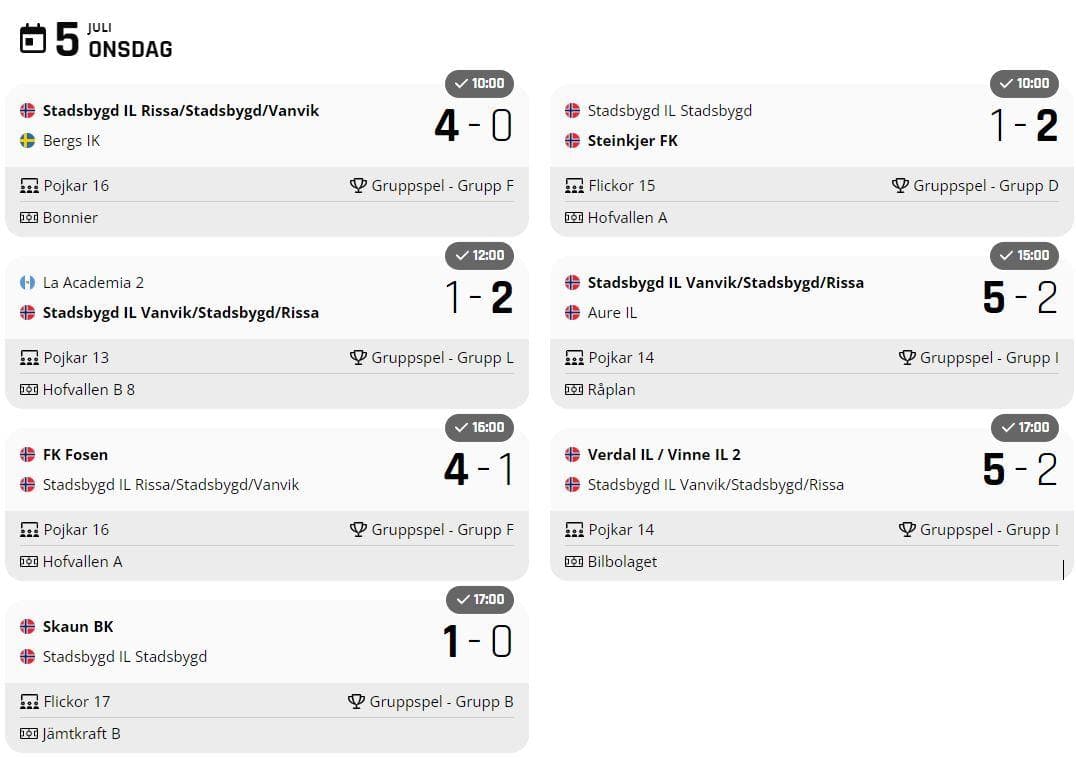This screenshot has height=758, width=1076.
Task: Open the Steinkjer FK team link
Action: (x=632, y=141)
